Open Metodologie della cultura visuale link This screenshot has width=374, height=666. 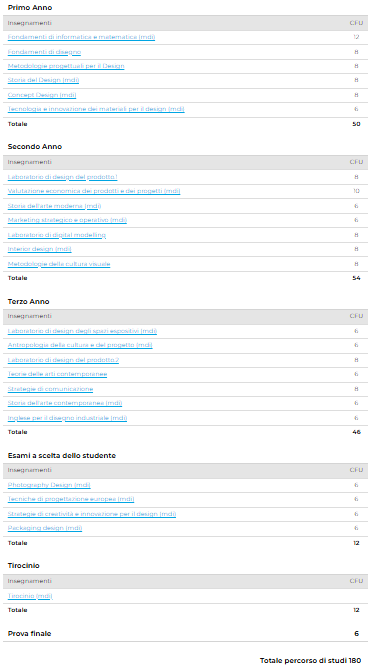click(59, 264)
